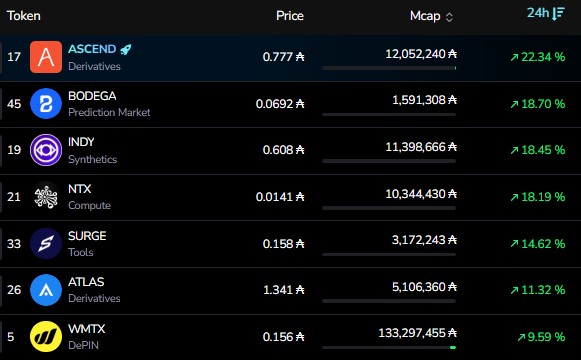Click rank number 17
The image size is (581, 360).
pyautogui.click(x=14, y=57)
